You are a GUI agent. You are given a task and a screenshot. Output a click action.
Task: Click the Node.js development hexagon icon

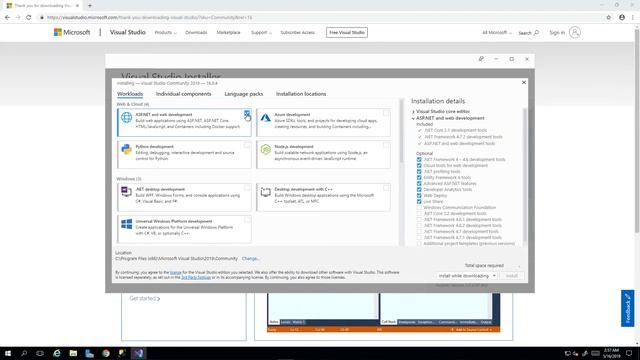tap(266, 149)
